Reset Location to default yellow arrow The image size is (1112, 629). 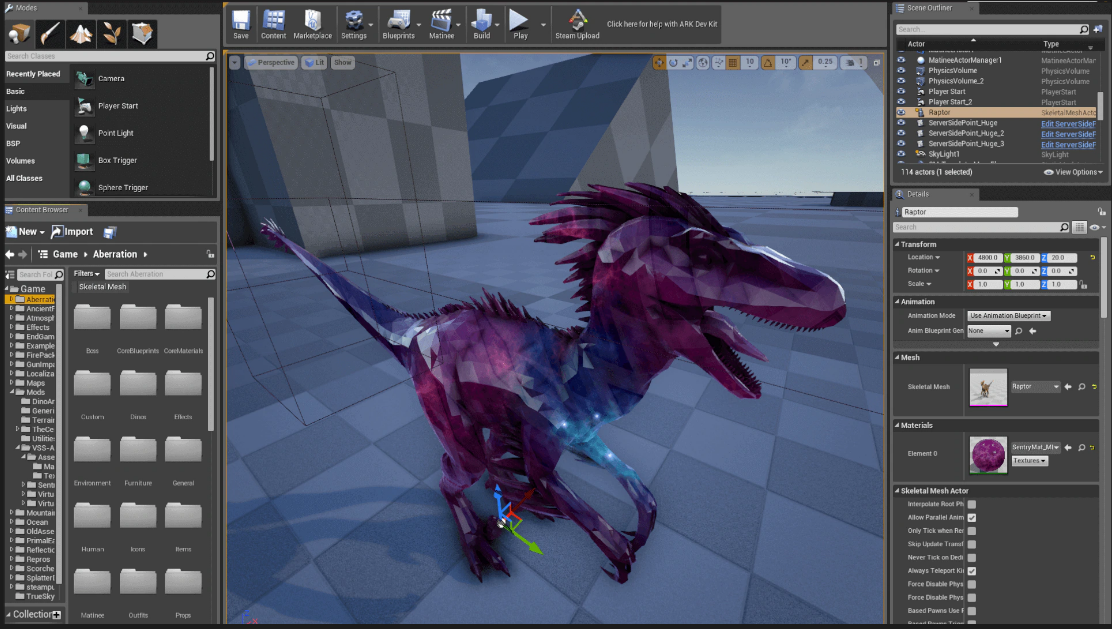point(1092,257)
